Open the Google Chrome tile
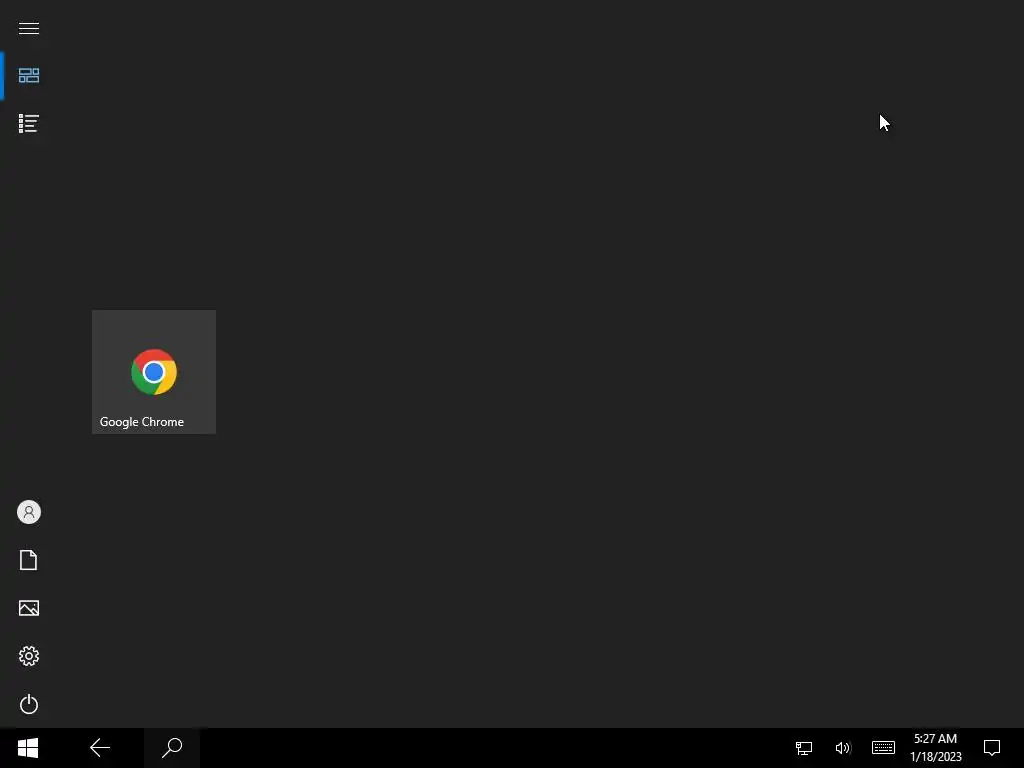Screen dimensions: 1024x768 [x=154, y=372]
